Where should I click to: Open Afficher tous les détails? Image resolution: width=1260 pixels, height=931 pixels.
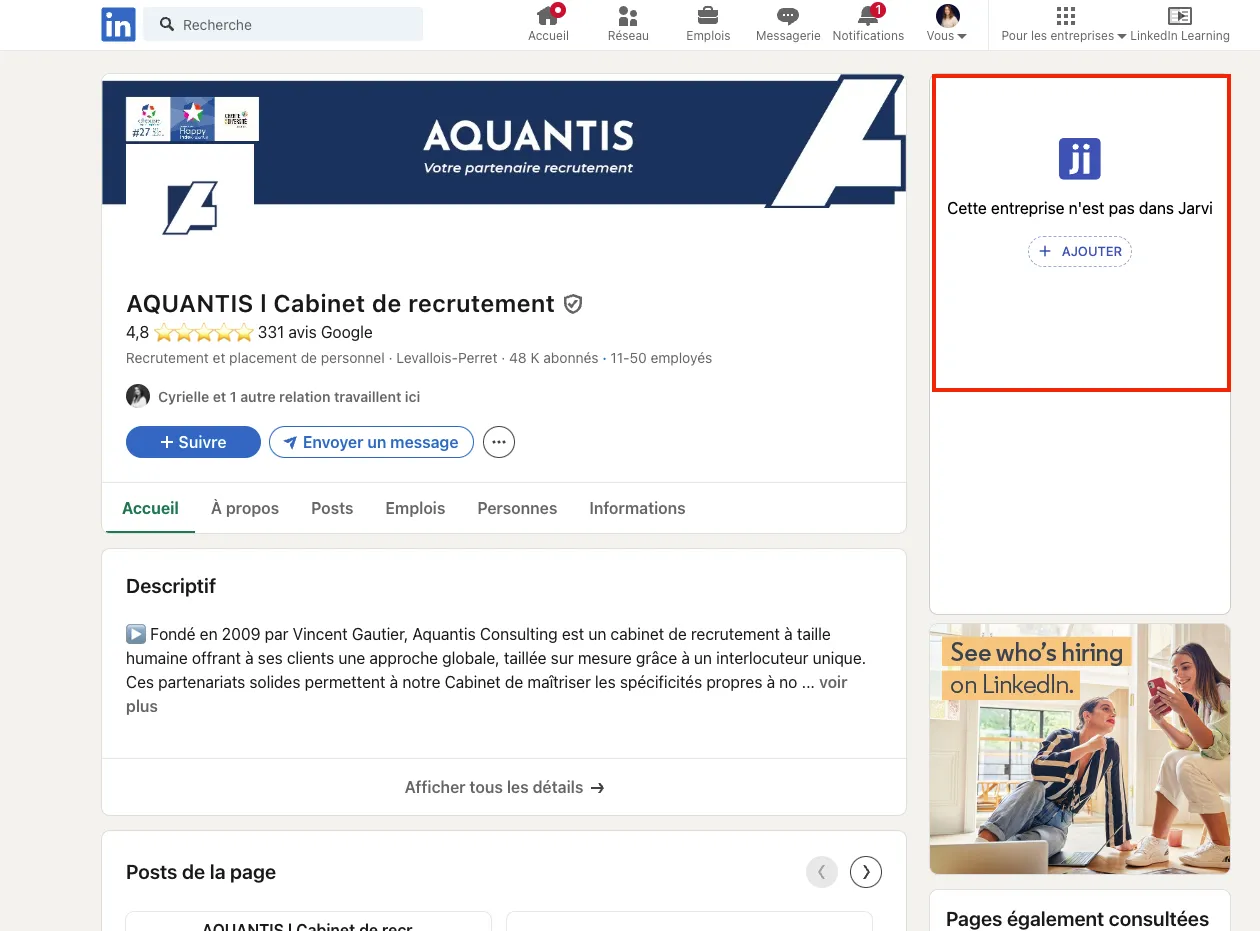point(504,787)
